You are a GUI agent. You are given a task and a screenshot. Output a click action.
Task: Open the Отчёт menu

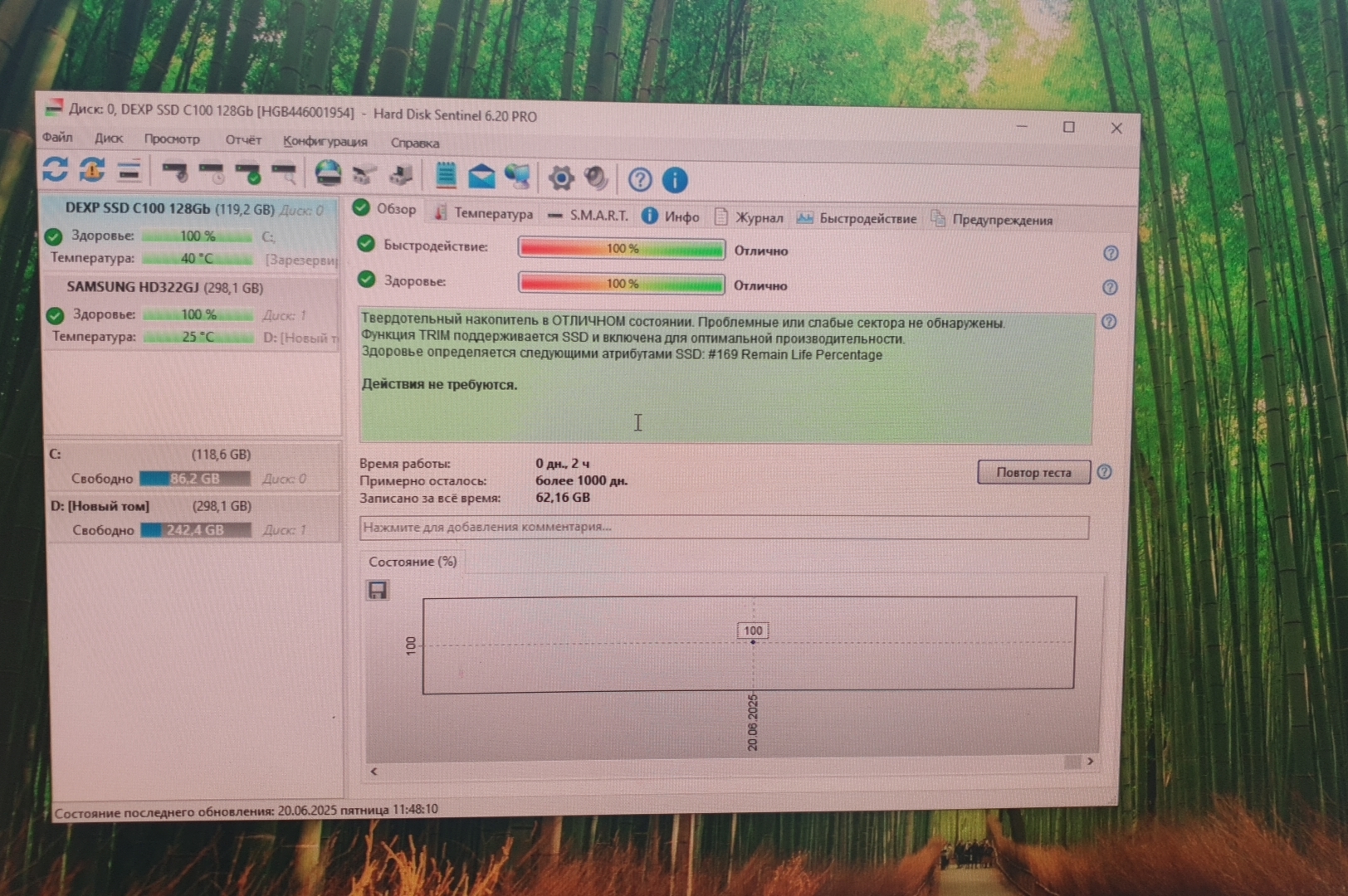pos(243,140)
